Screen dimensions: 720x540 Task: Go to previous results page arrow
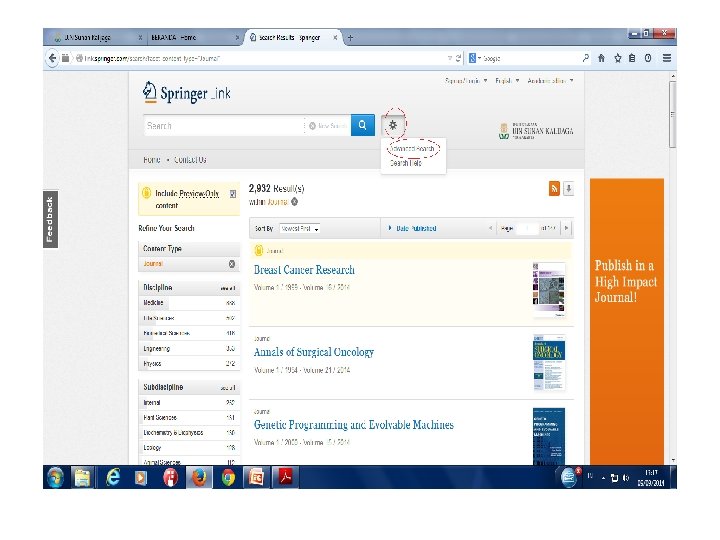point(490,228)
